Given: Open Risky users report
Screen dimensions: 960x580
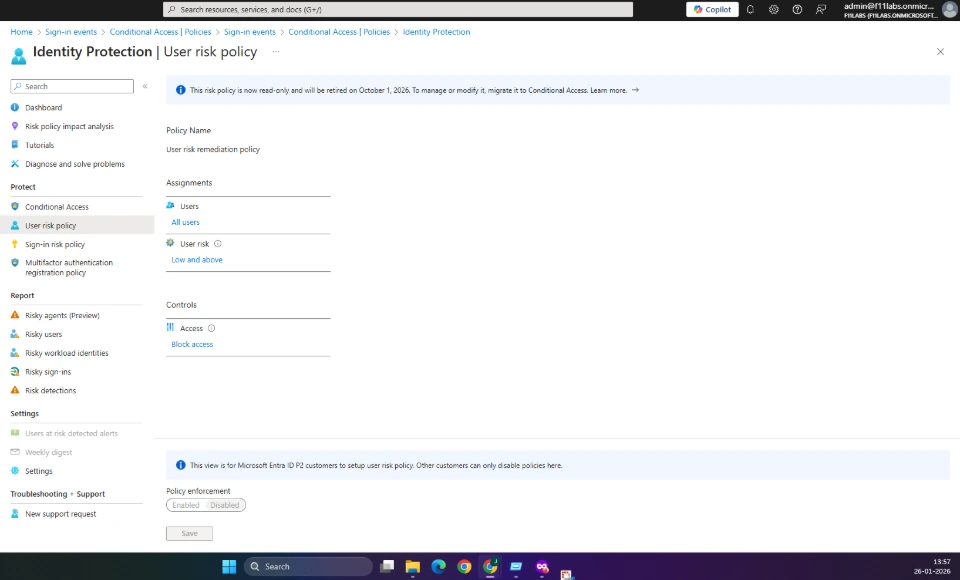Looking at the screenshot, I should (43, 334).
